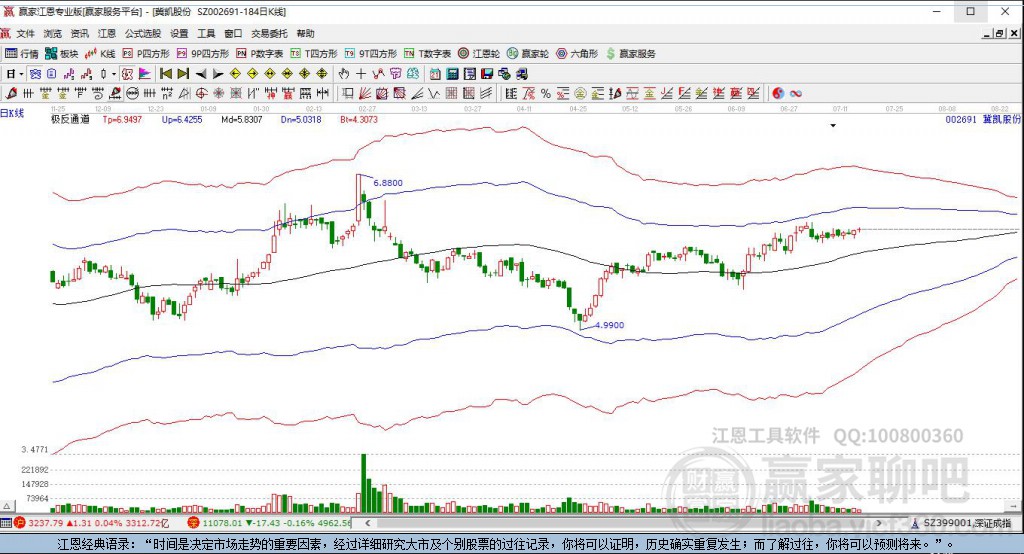Select the red target circle tool
The image size is (1024, 554).
(x=201, y=93)
